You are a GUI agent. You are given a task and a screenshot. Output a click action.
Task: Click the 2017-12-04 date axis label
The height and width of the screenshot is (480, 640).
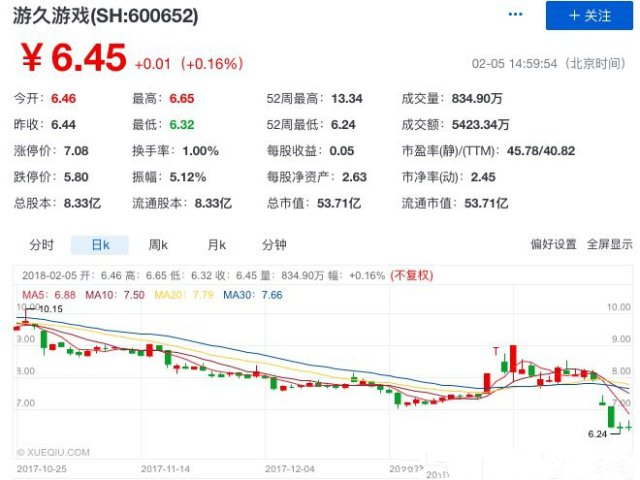click(290, 469)
